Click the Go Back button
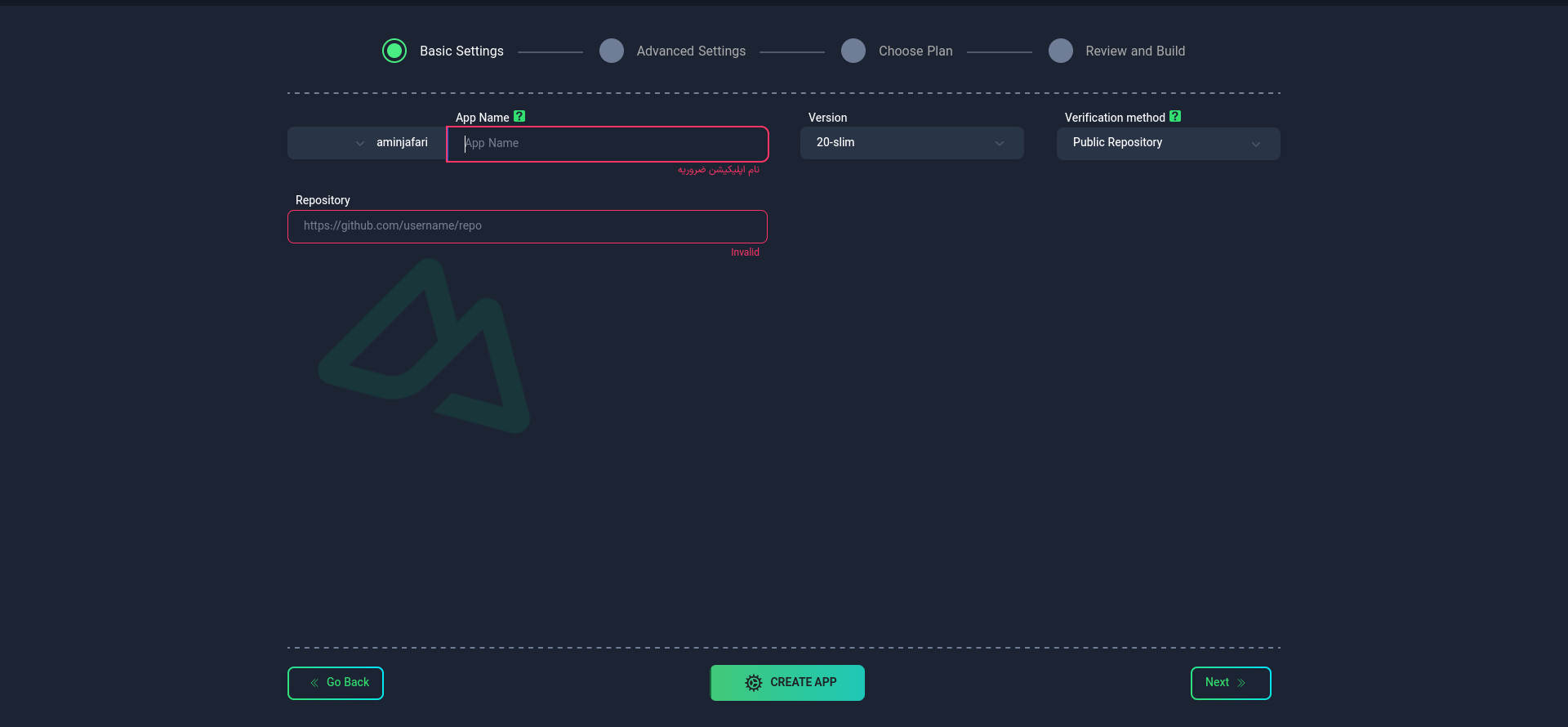 [x=336, y=683]
